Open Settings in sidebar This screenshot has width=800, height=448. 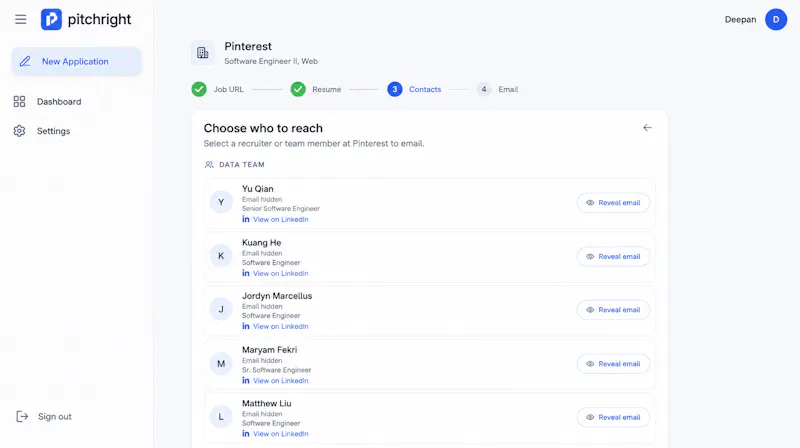coord(53,131)
